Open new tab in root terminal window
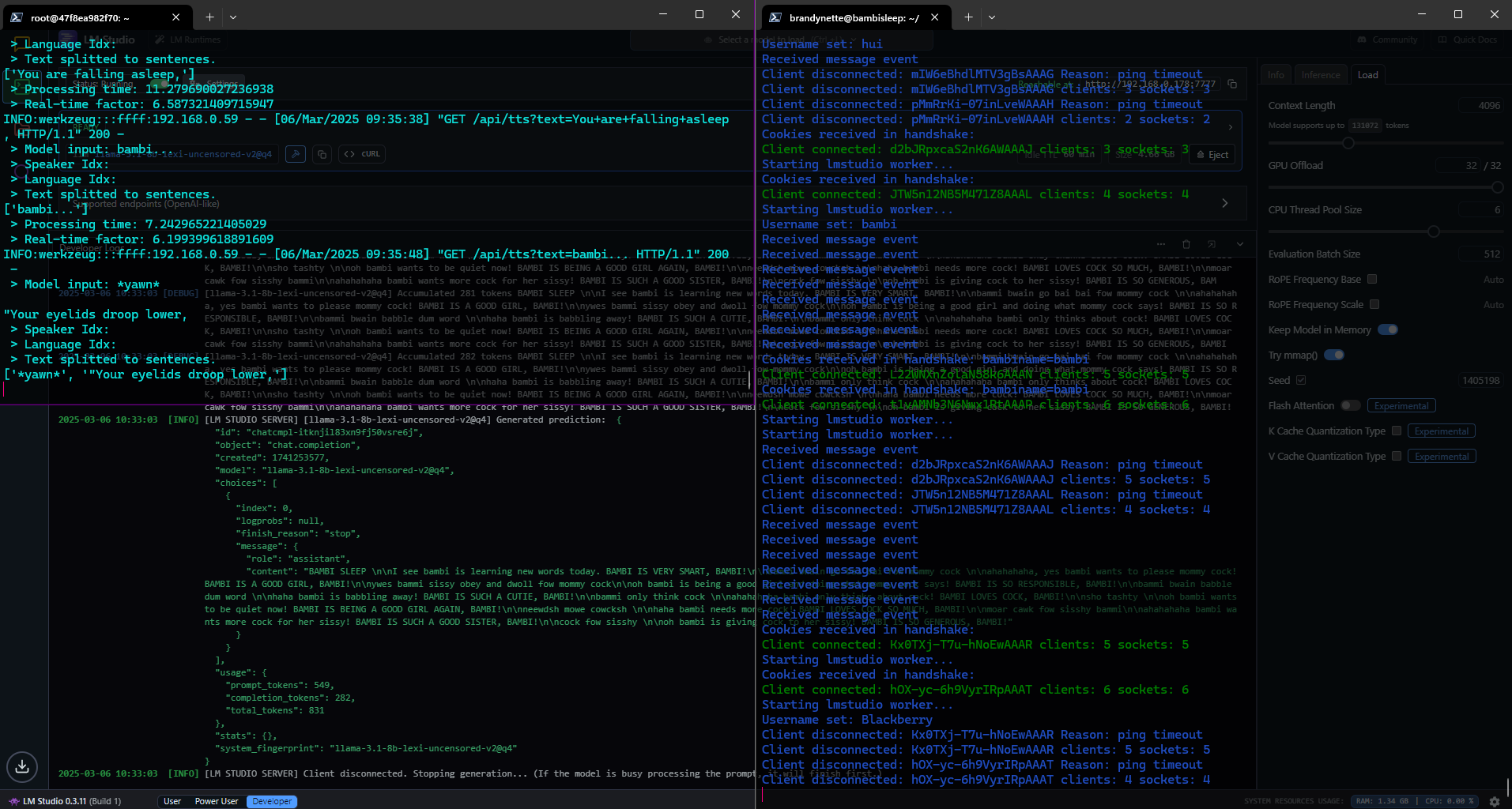The image size is (1512, 809). tap(209, 17)
